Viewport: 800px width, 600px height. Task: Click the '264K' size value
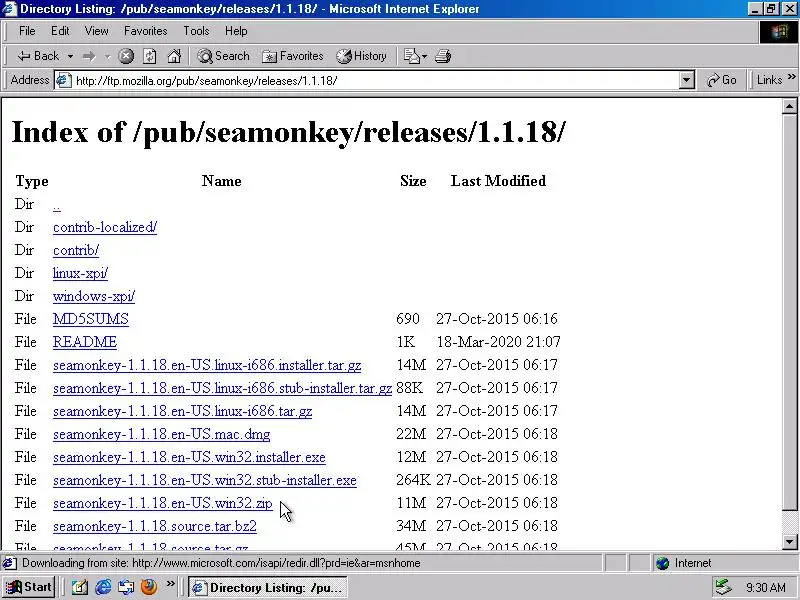[413, 480]
